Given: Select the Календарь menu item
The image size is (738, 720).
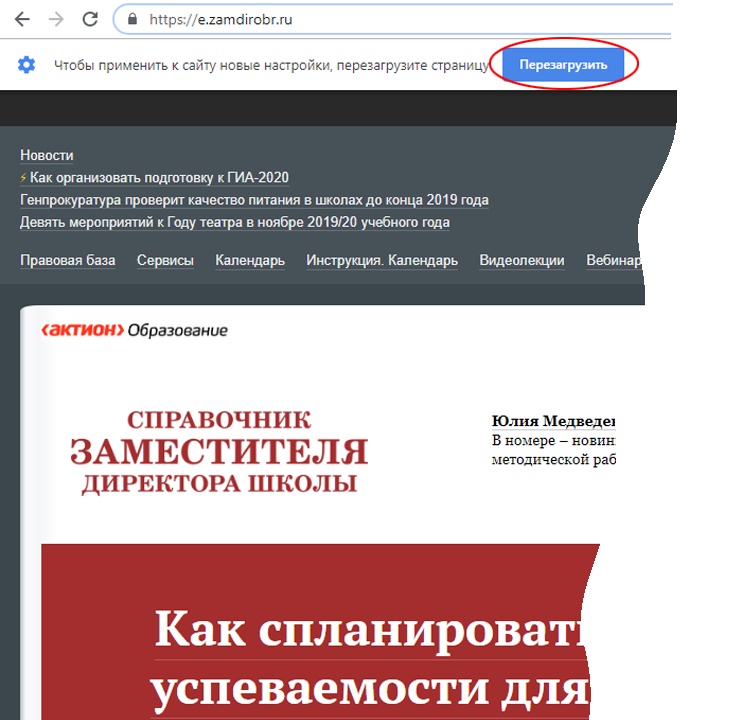Looking at the screenshot, I should 250,260.
